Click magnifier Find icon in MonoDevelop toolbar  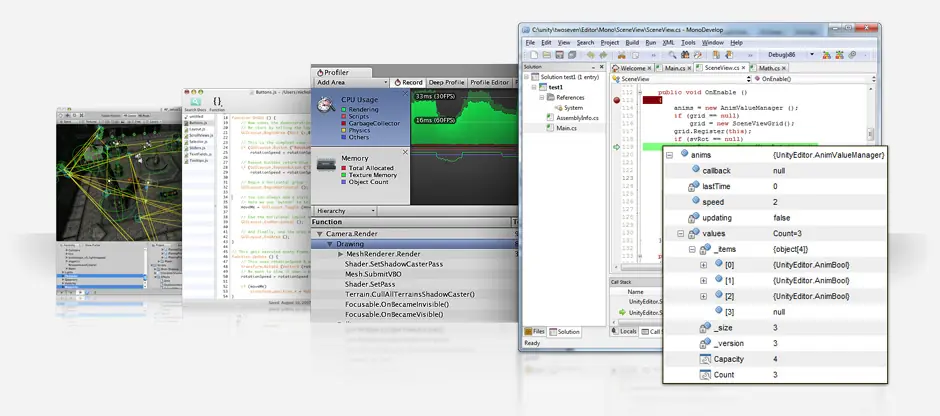point(672,55)
